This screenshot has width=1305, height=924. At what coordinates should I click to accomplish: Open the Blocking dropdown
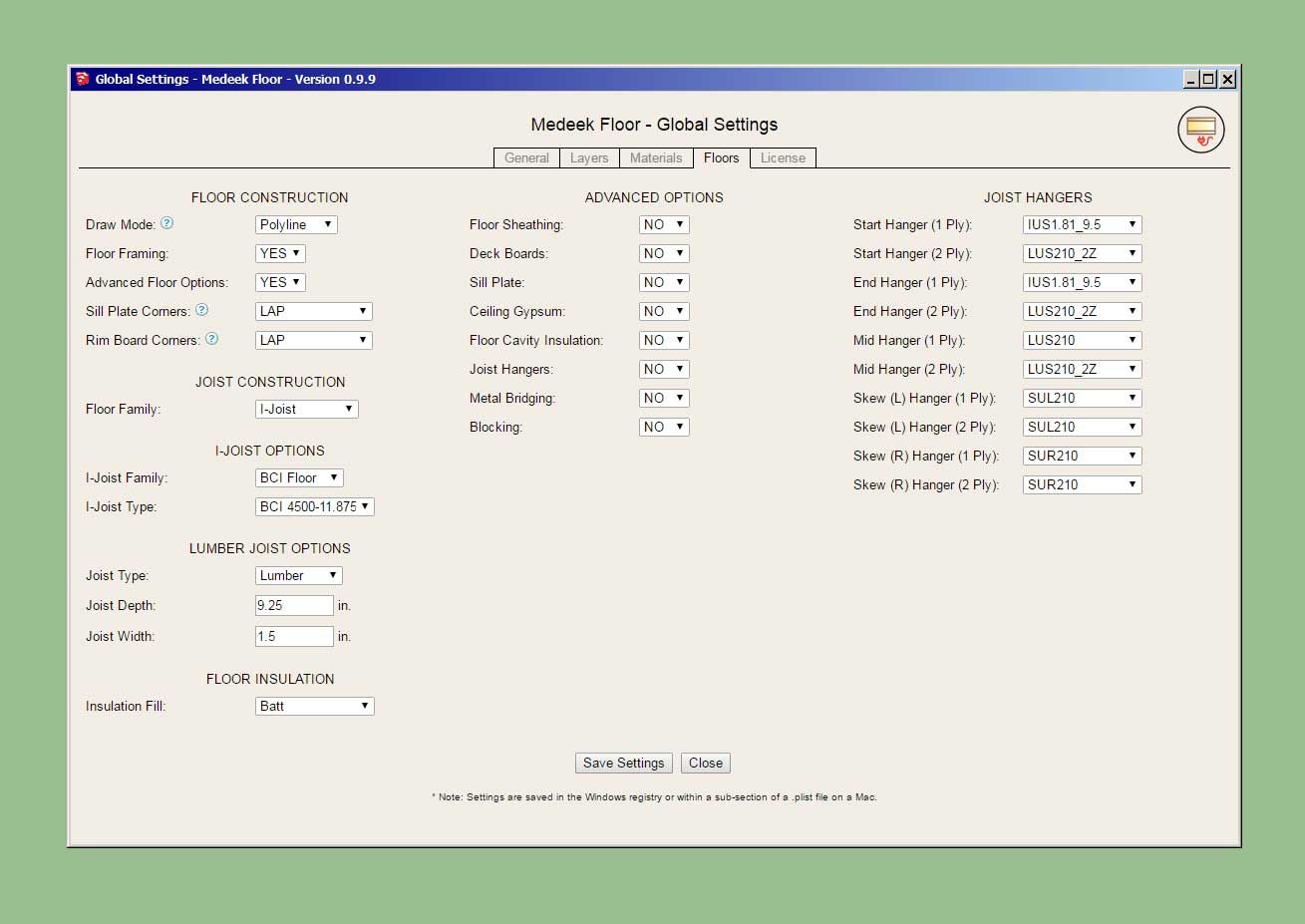click(x=664, y=427)
